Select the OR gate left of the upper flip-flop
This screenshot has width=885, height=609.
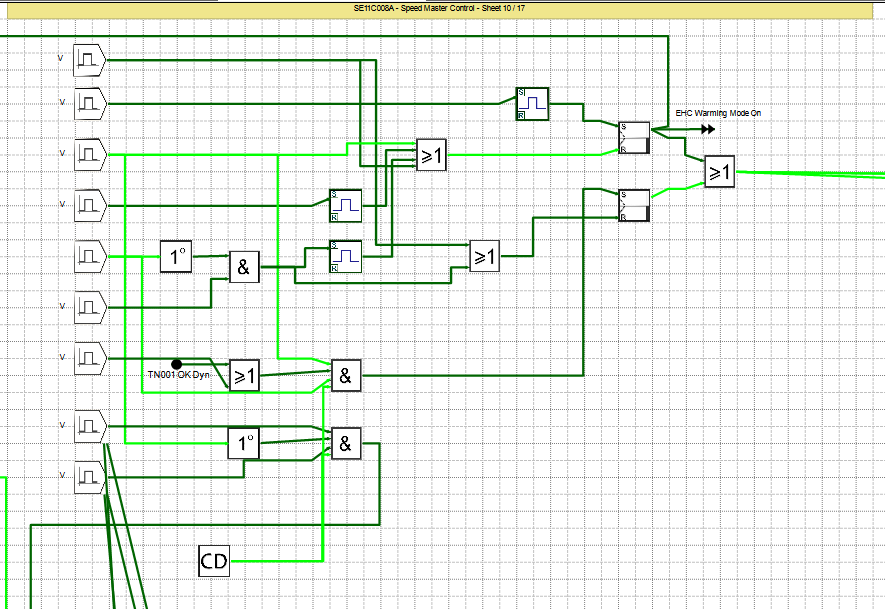tap(432, 155)
